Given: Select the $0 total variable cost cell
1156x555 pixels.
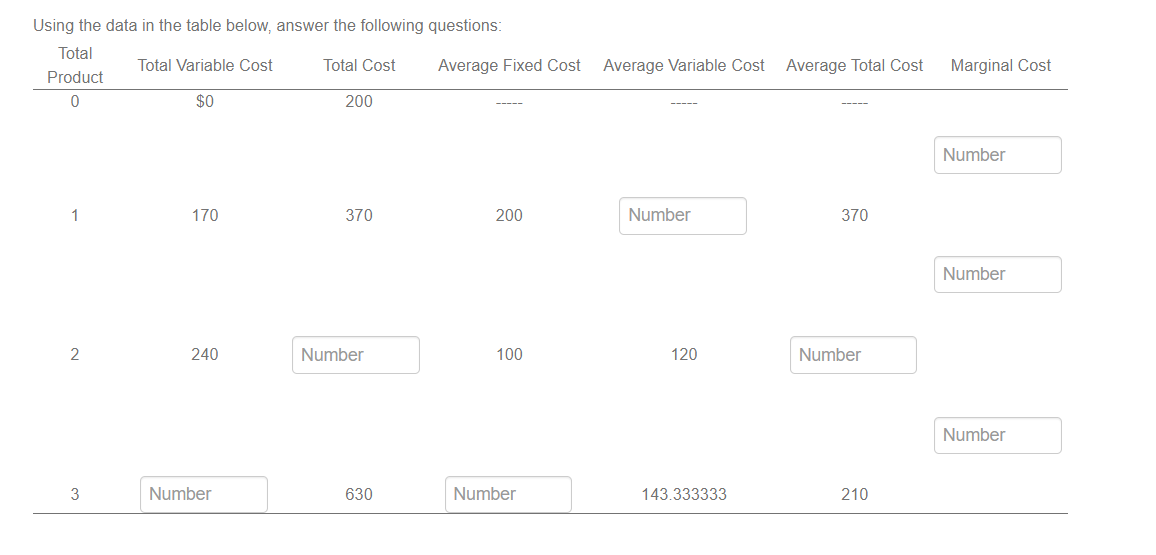Looking at the screenshot, I should point(205,102).
